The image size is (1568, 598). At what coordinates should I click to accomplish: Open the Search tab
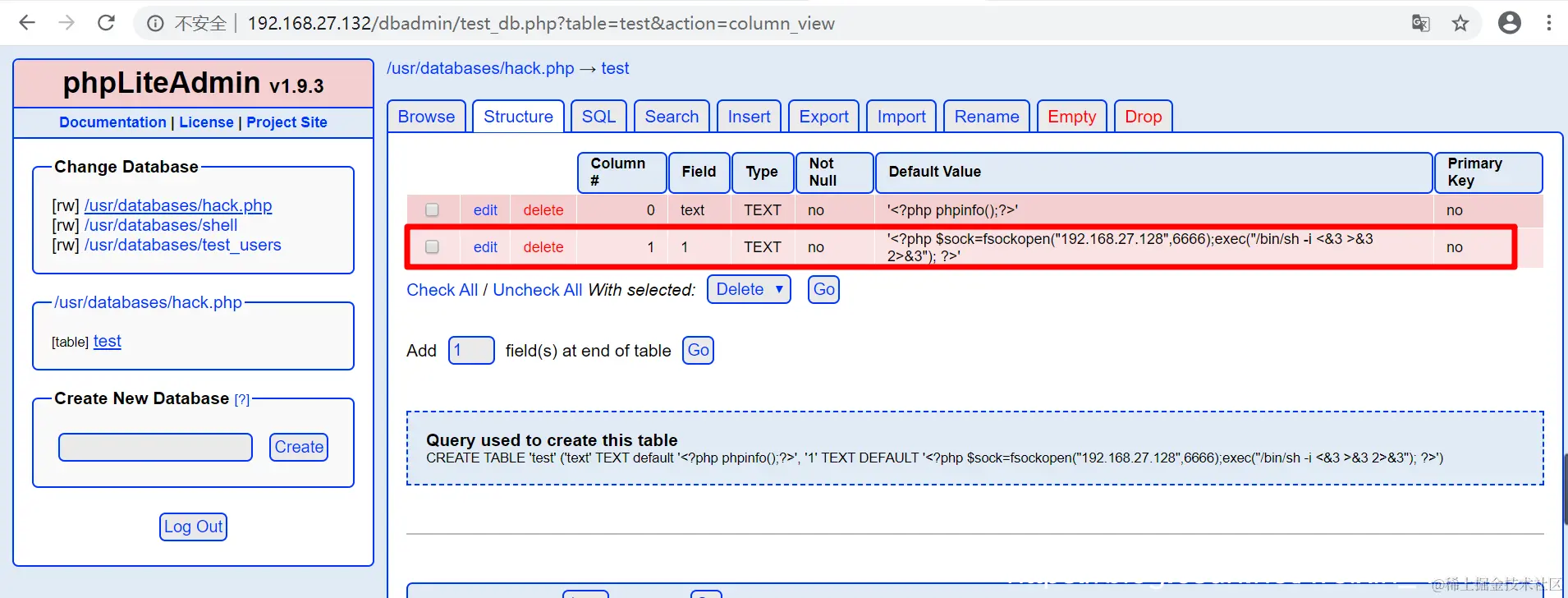(x=672, y=117)
